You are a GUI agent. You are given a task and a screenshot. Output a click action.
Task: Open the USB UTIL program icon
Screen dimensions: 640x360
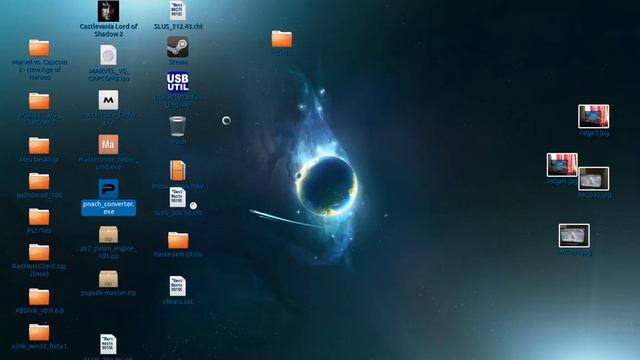(x=178, y=82)
